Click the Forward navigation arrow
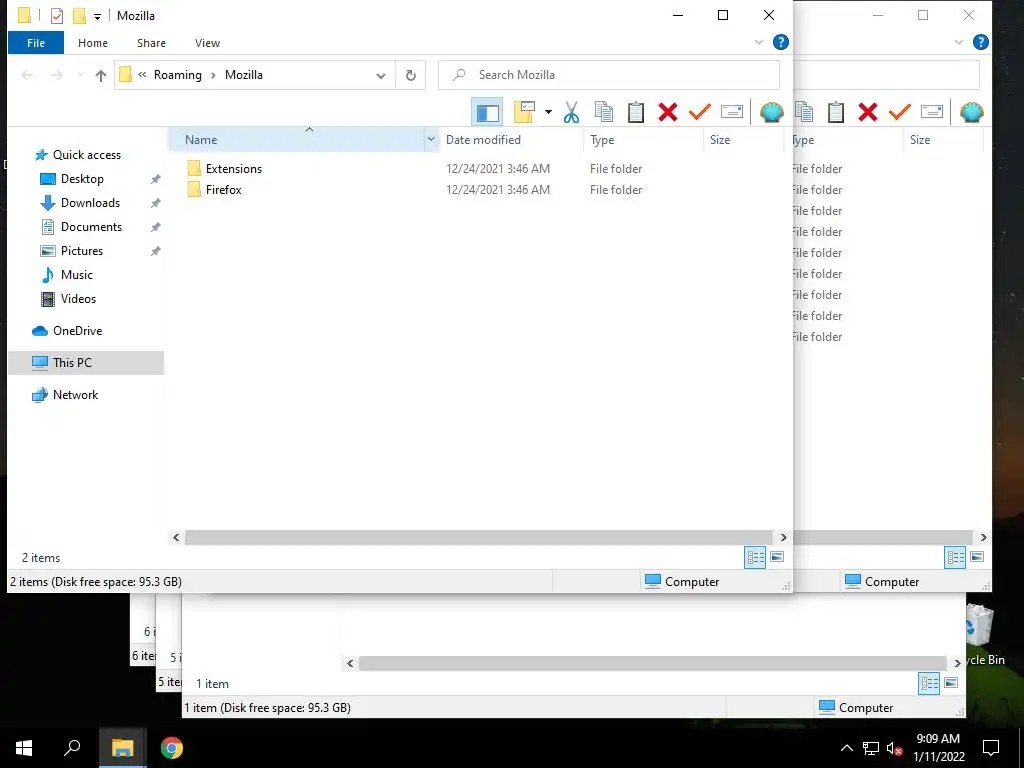1024x768 pixels. click(57, 75)
